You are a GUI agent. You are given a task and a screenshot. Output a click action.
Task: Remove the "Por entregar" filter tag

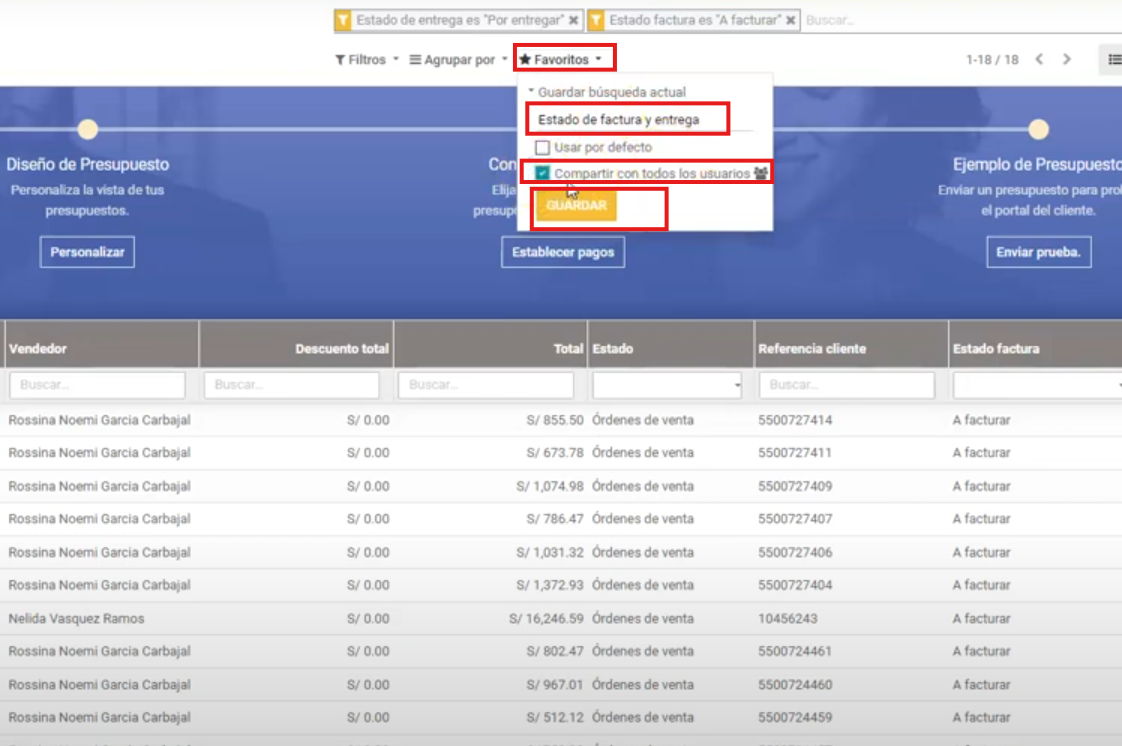pos(573,20)
